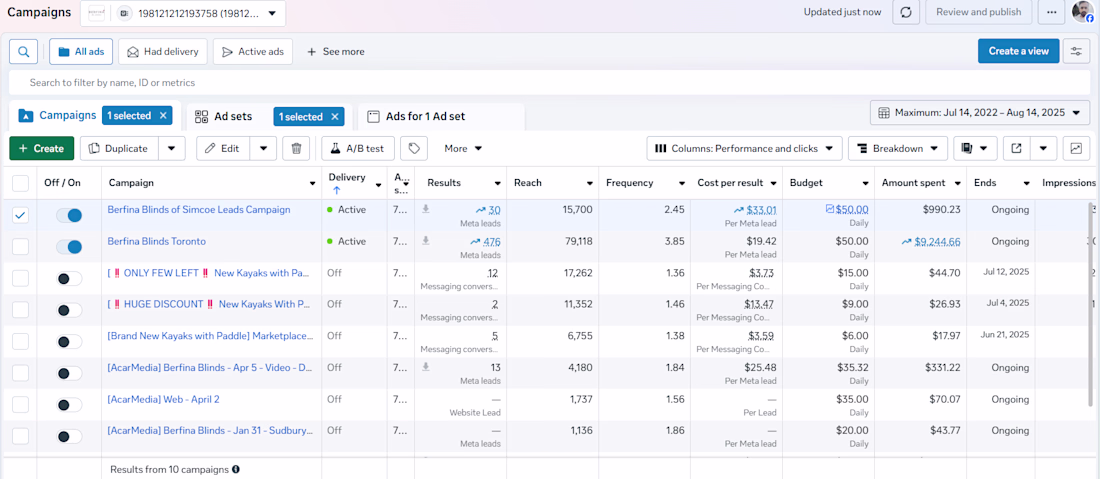Screen dimensions: 1100x479
Task: Turn on the ONLY FEW LEFT kayaks campaign toggle
Action: coord(69,278)
